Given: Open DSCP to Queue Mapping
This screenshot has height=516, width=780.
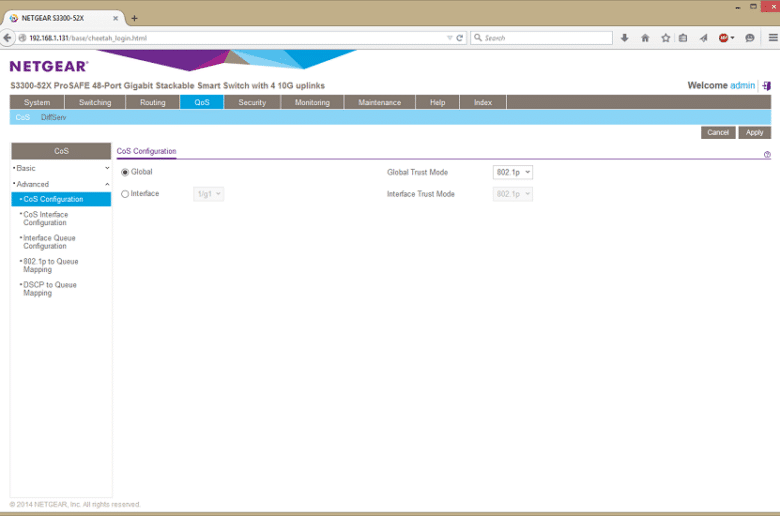Looking at the screenshot, I should click(x=49, y=289).
